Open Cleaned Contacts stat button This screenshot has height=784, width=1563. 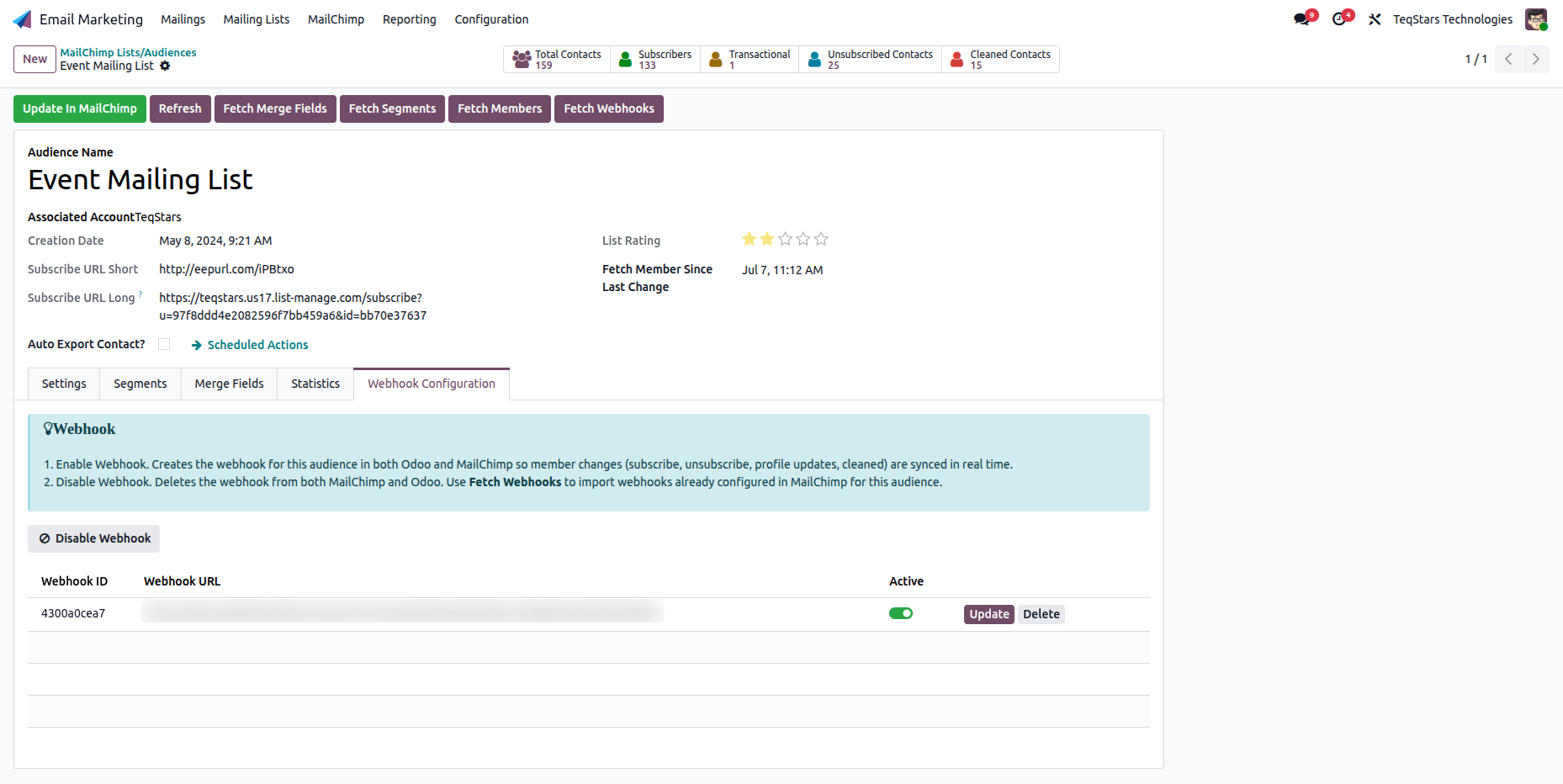(1000, 60)
